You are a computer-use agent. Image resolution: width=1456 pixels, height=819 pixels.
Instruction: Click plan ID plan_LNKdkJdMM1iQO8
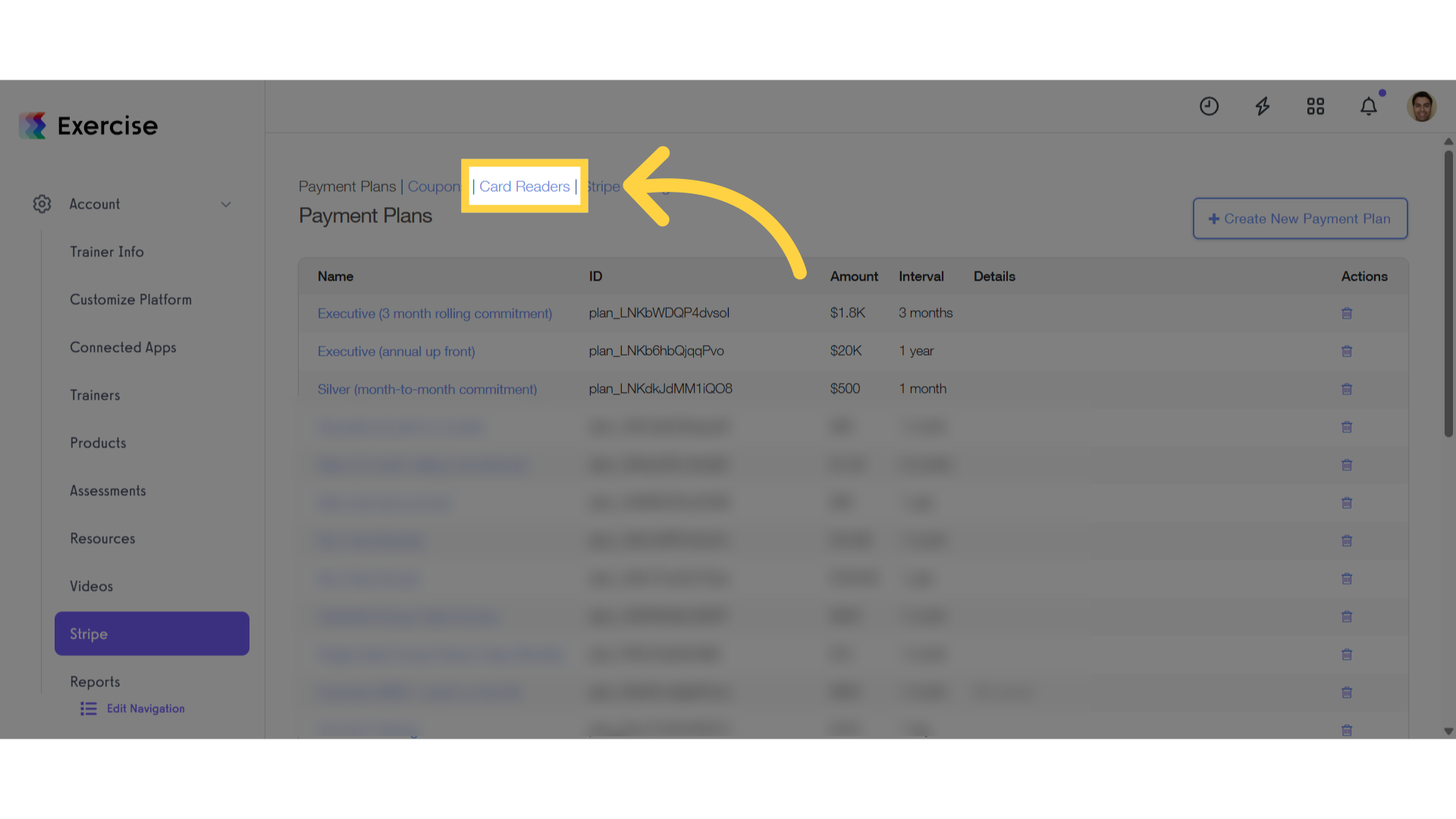pos(661,388)
